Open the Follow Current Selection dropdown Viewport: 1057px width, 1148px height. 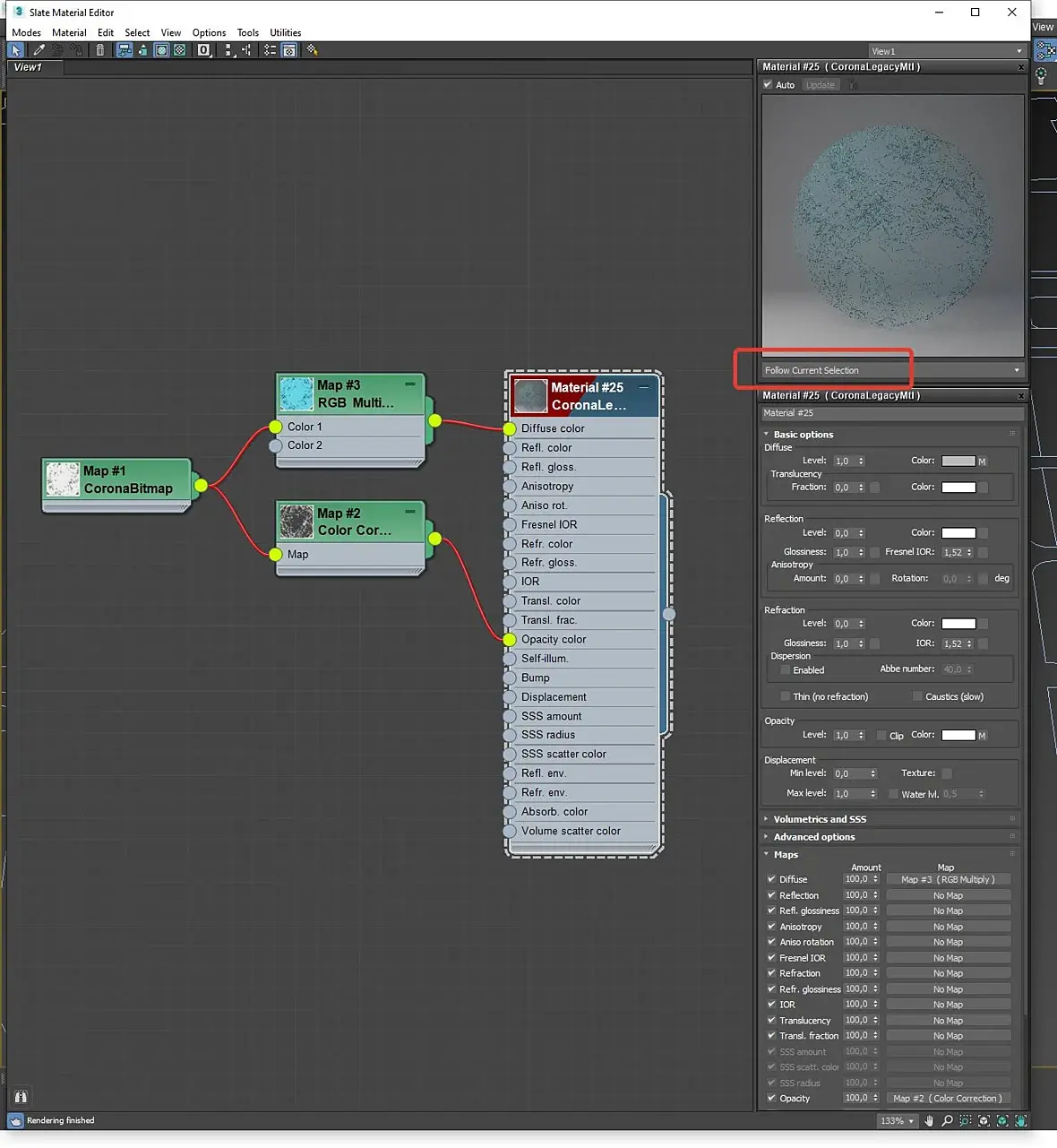pos(891,370)
